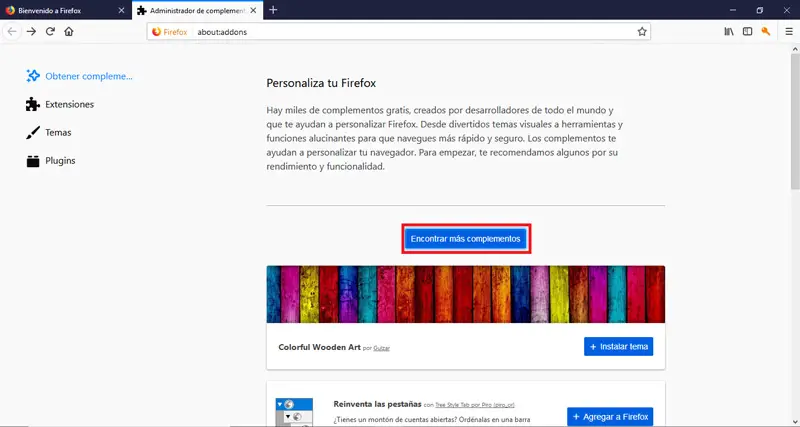This screenshot has height=427, width=800.
Task: Click Agregar a Firefox for Tree Style Tab
Action: 610,417
